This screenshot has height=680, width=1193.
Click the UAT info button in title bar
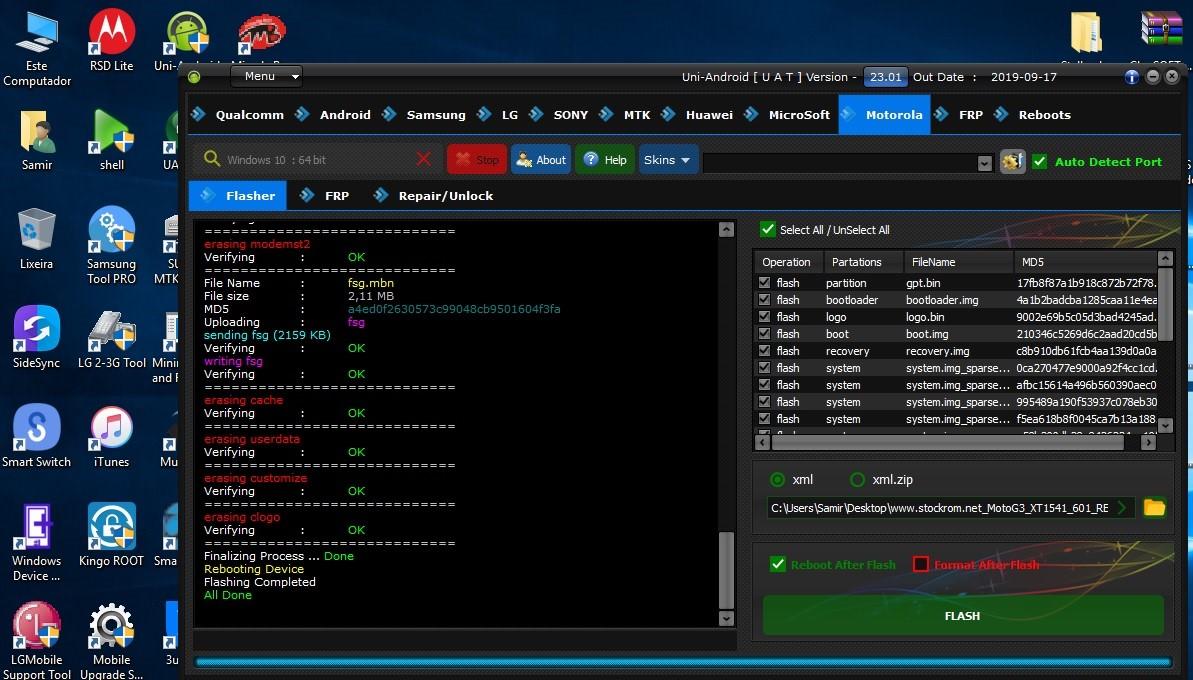(x=1131, y=77)
